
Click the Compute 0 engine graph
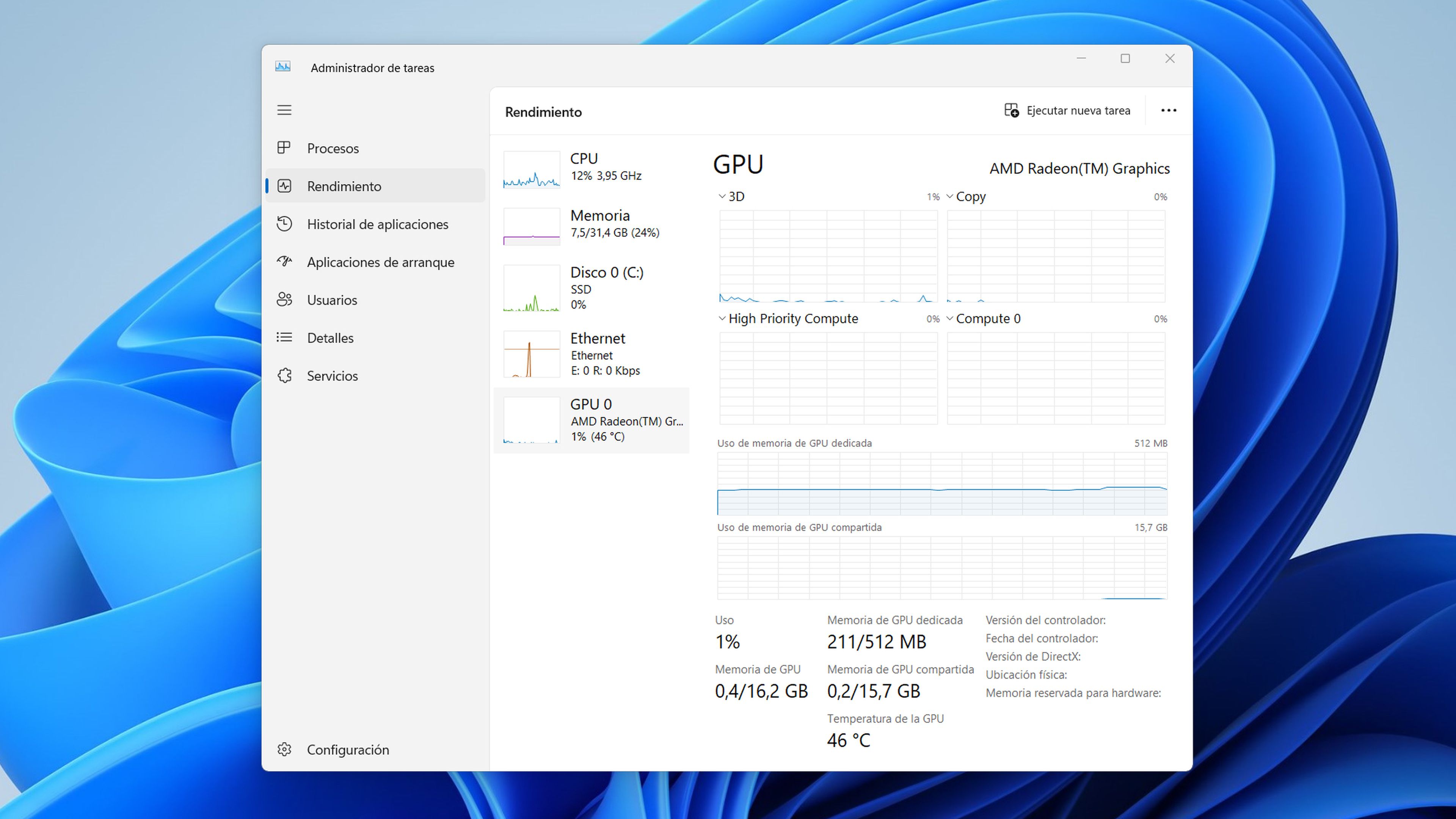[x=1056, y=378]
